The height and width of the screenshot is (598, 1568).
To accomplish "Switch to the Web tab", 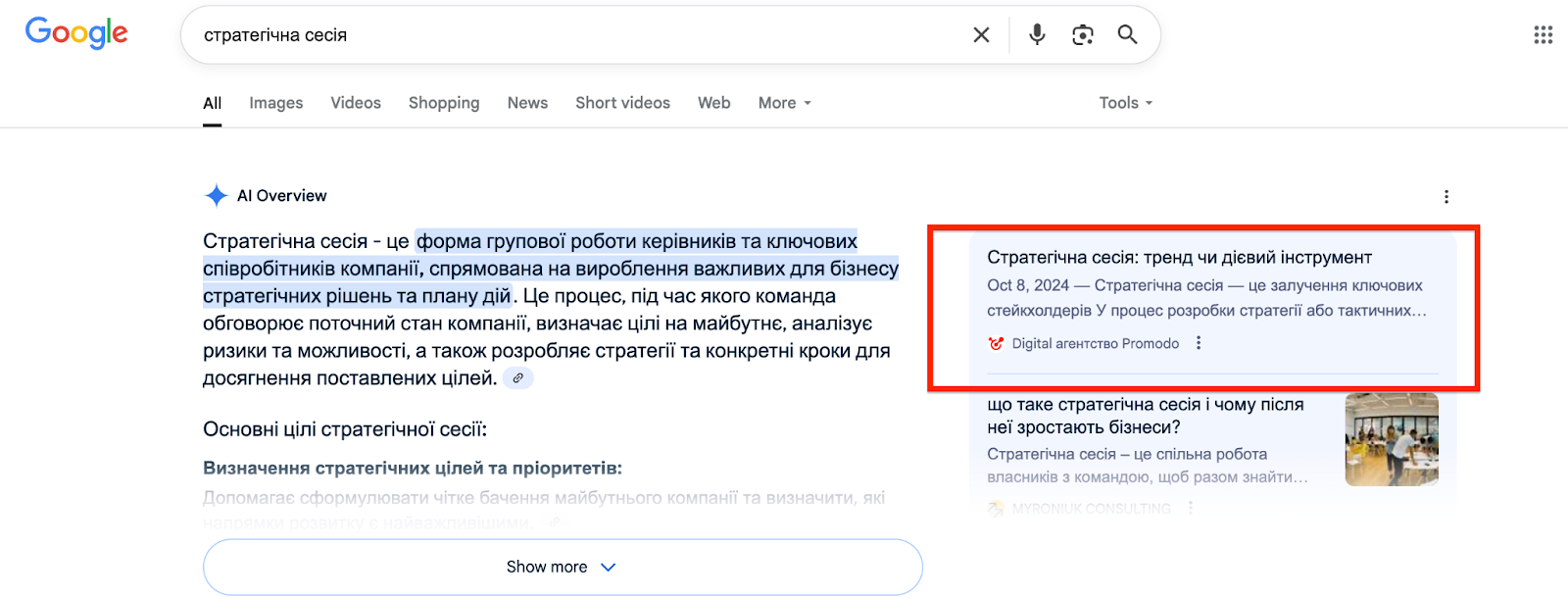I will pyautogui.click(x=714, y=103).
